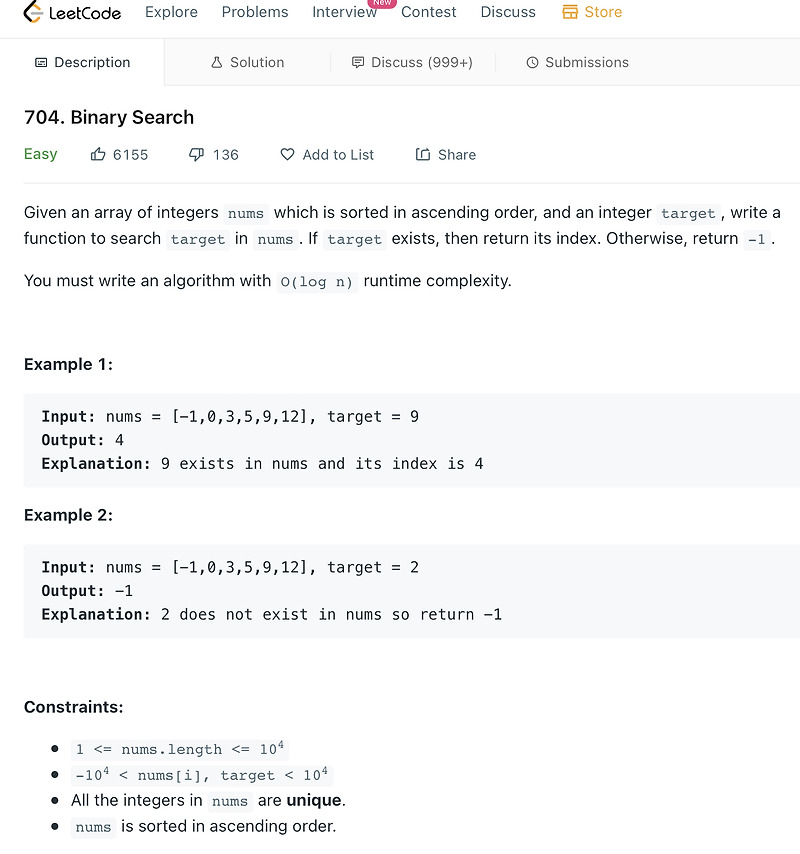The width and height of the screenshot is (800, 854).
Task: Open the Description tab
Action: (x=82, y=62)
